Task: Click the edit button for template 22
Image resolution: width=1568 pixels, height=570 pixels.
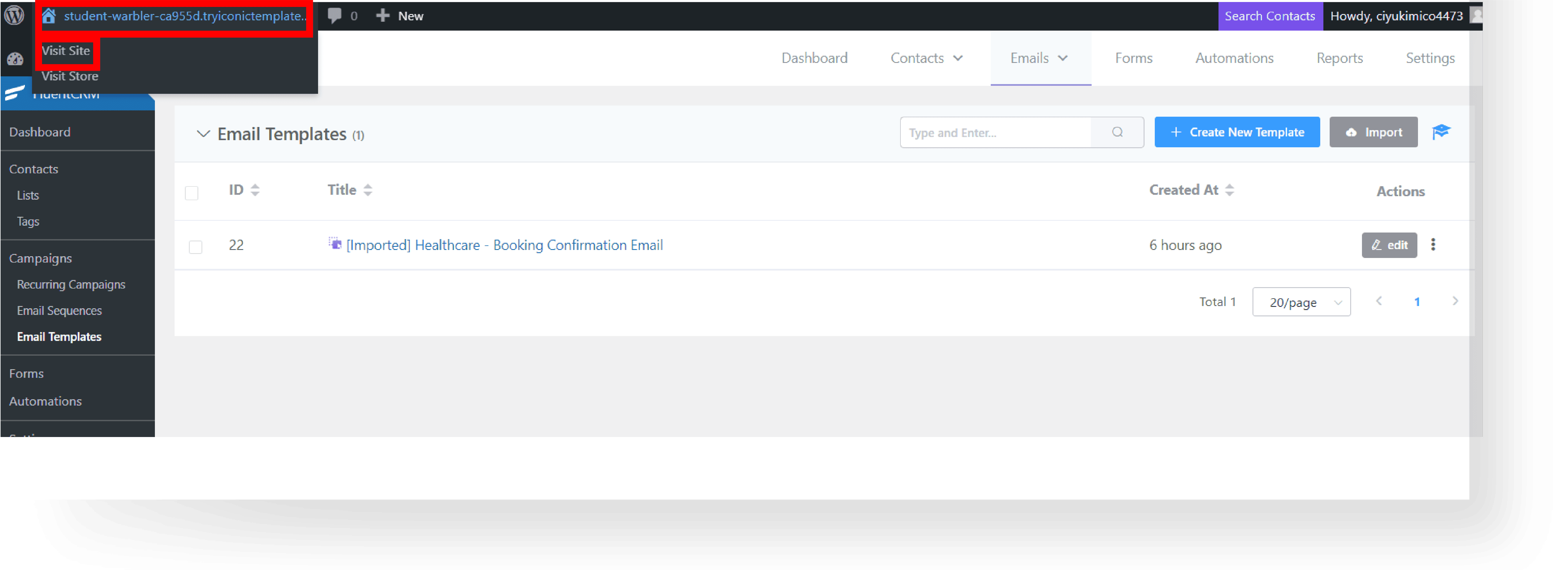Action: pyautogui.click(x=1389, y=245)
